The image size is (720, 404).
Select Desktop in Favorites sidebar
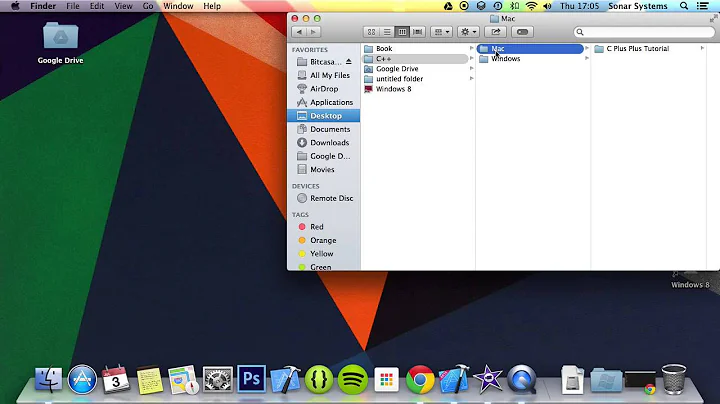pos(324,116)
